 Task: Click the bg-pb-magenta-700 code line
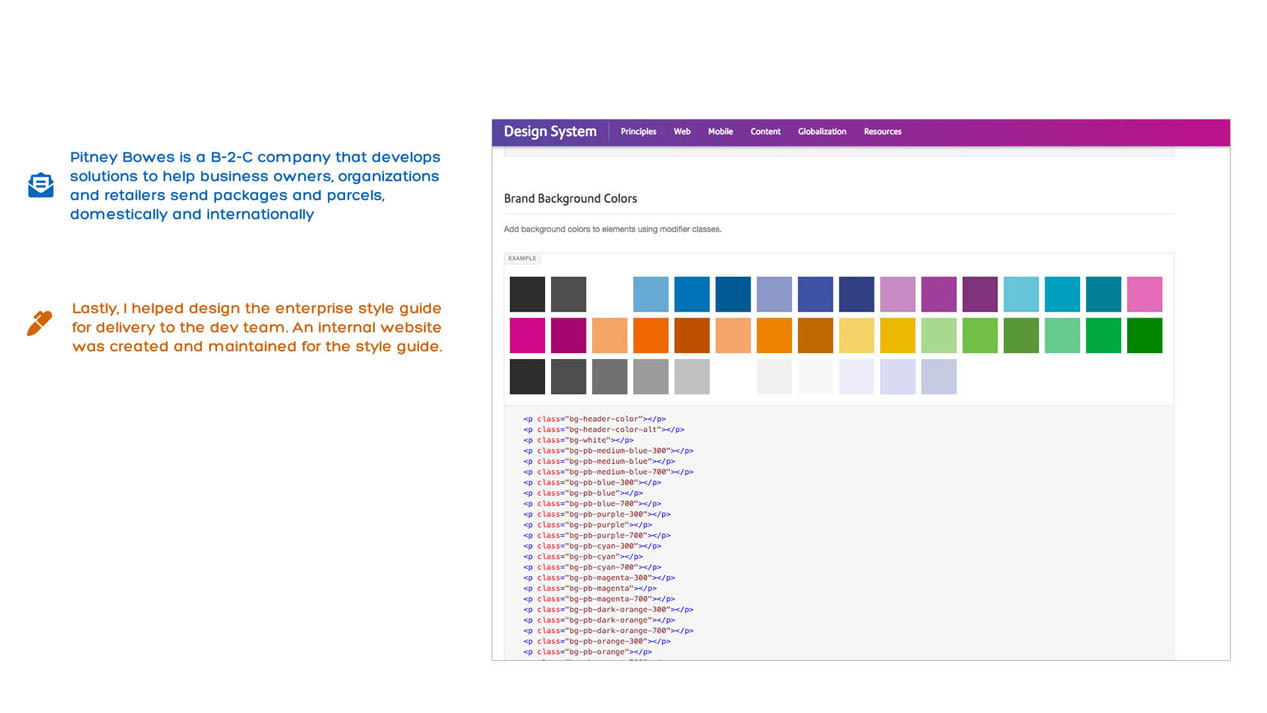click(x=606, y=599)
